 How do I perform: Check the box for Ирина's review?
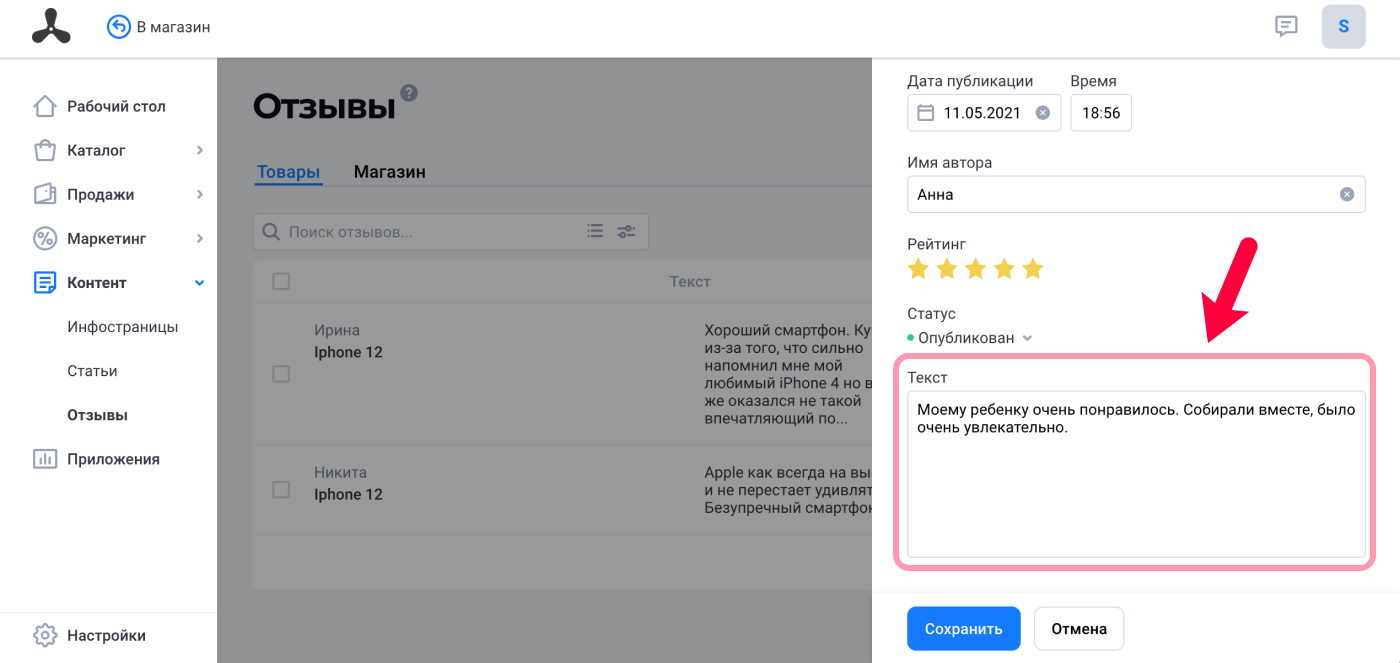coord(281,374)
